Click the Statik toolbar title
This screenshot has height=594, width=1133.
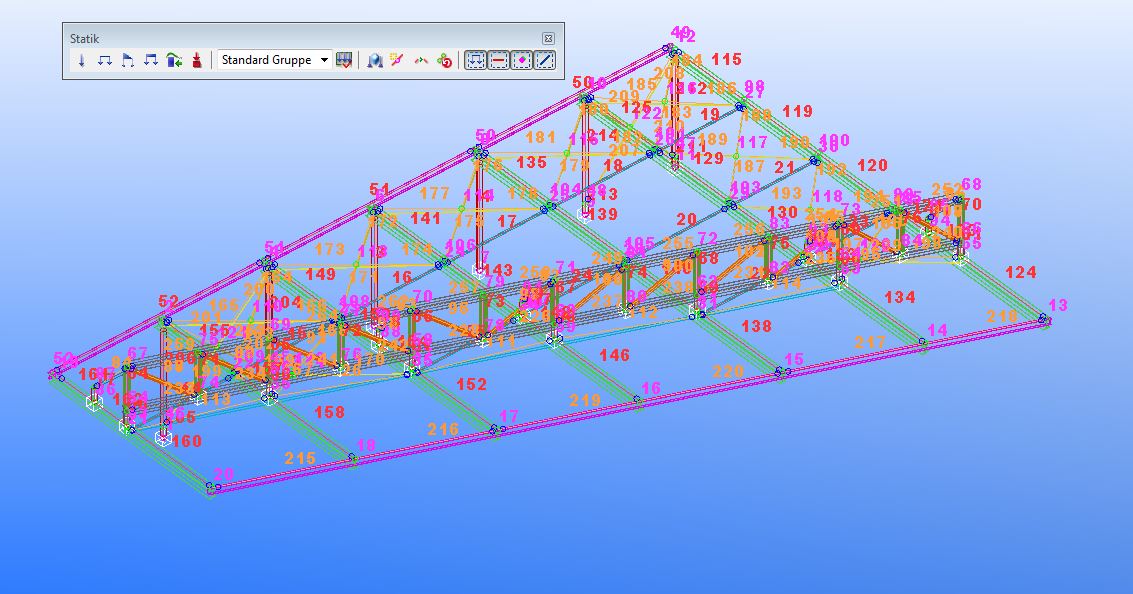[x=85, y=38]
